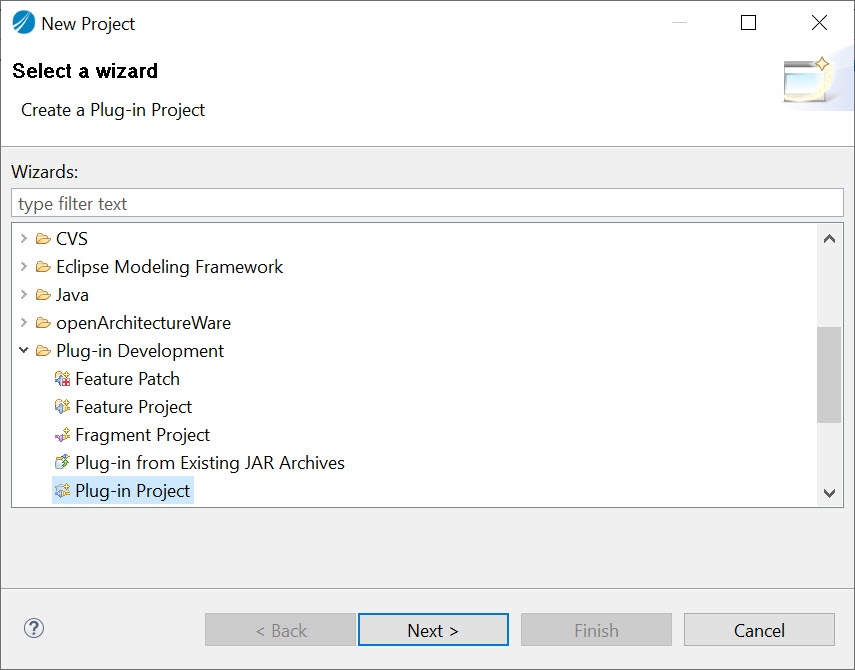This screenshot has height=670, width=855.
Task: Expand the CVS category
Action: (x=24, y=239)
